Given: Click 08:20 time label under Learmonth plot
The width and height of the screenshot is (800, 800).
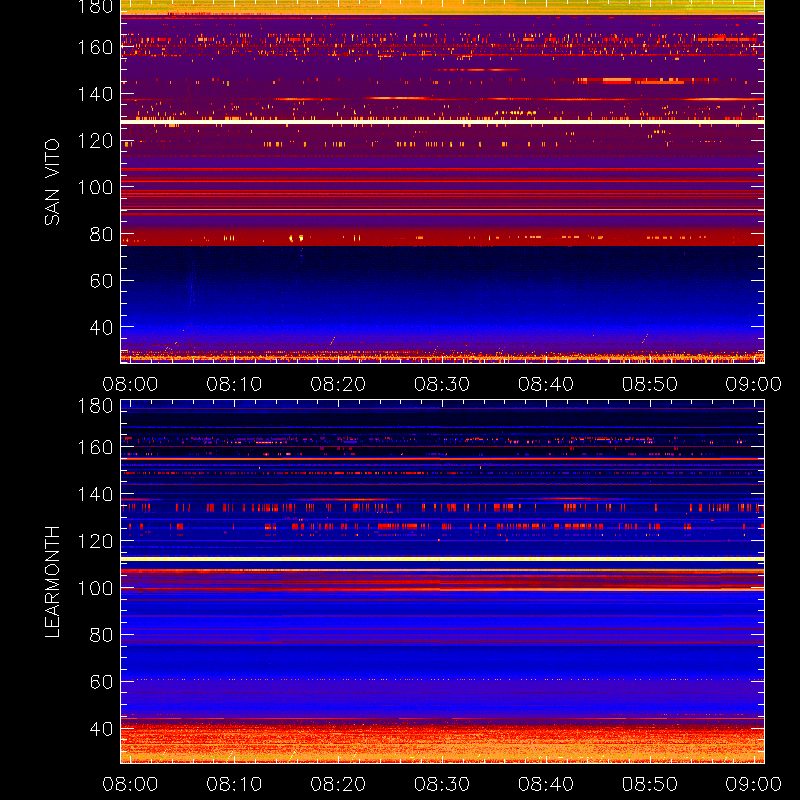Looking at the screenshot, I should point(338,784).
